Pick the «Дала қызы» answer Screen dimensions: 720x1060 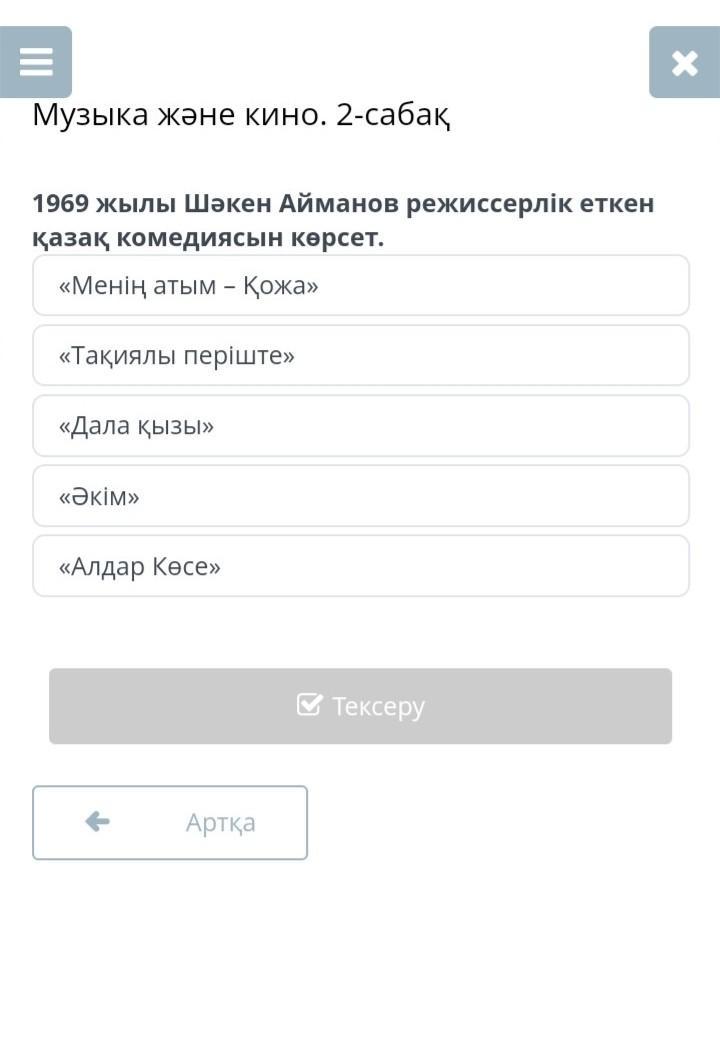coord(360,426)
